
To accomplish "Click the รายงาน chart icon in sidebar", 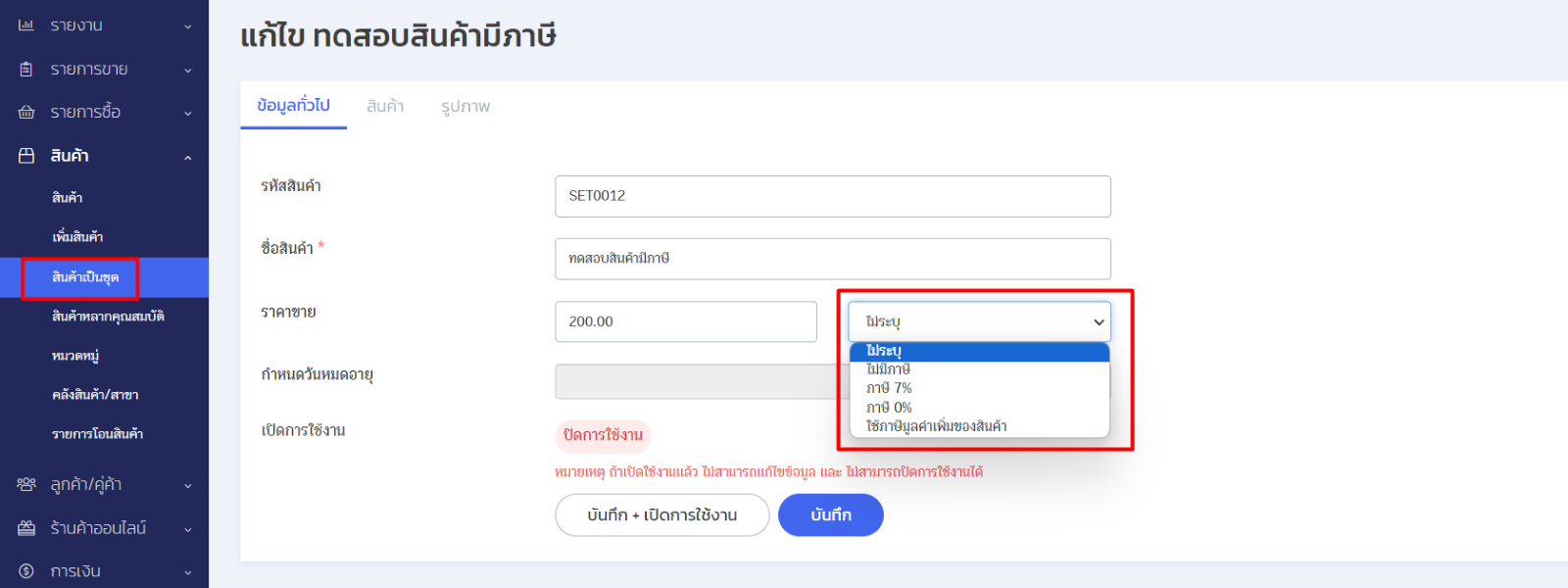I will 26,25.
